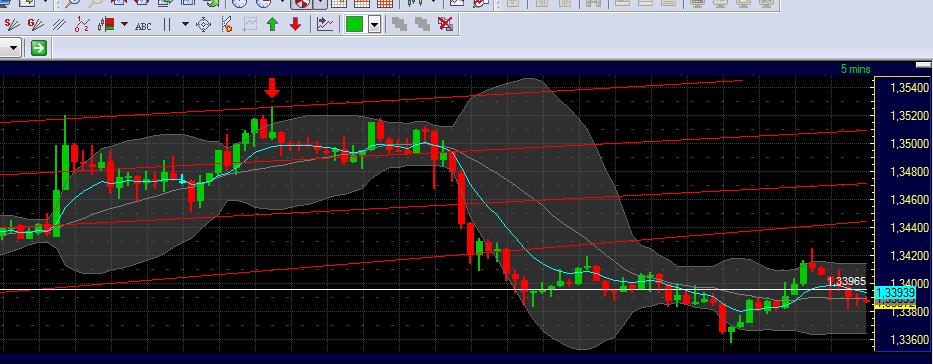Click the 1,34600 price axis label
Screen dimensions: 933x364
point(909,200)
